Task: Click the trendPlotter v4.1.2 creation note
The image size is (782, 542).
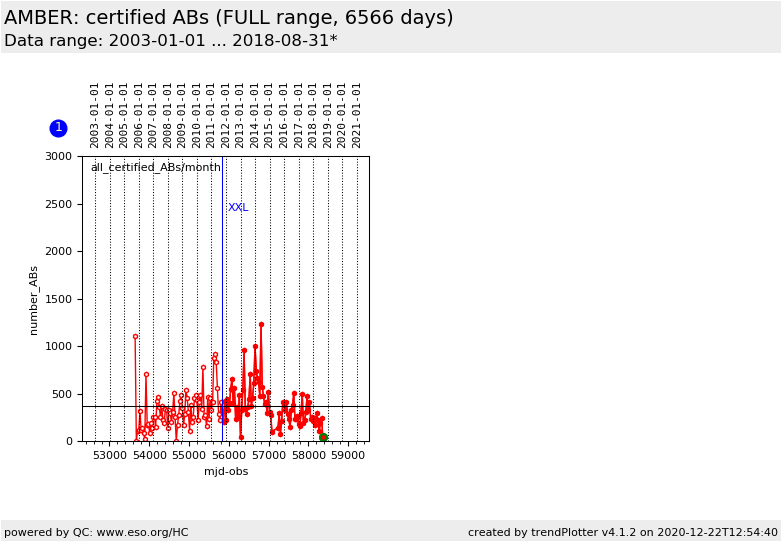Action: tap(622, 532)
